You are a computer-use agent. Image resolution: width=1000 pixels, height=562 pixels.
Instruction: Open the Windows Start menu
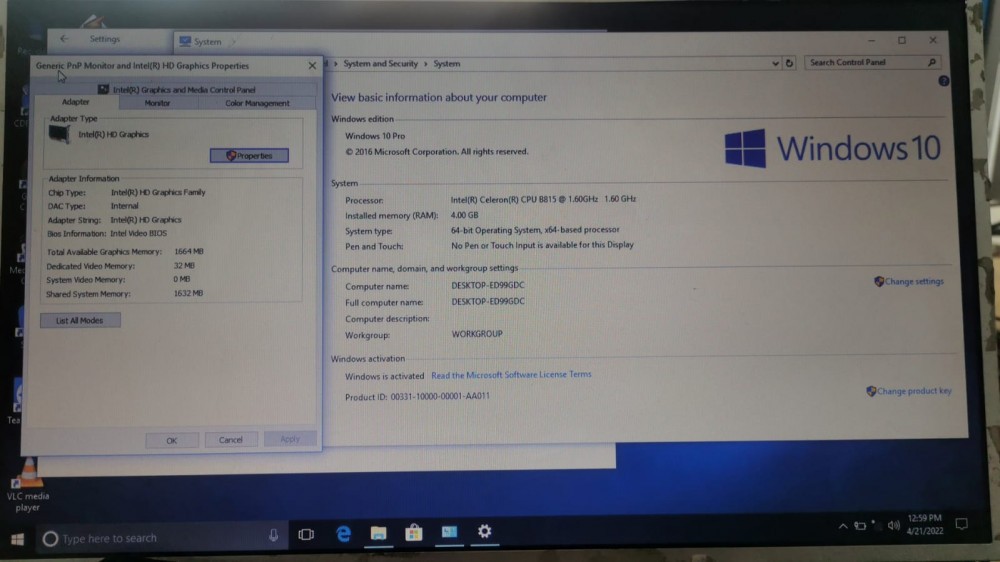(17, 539)
